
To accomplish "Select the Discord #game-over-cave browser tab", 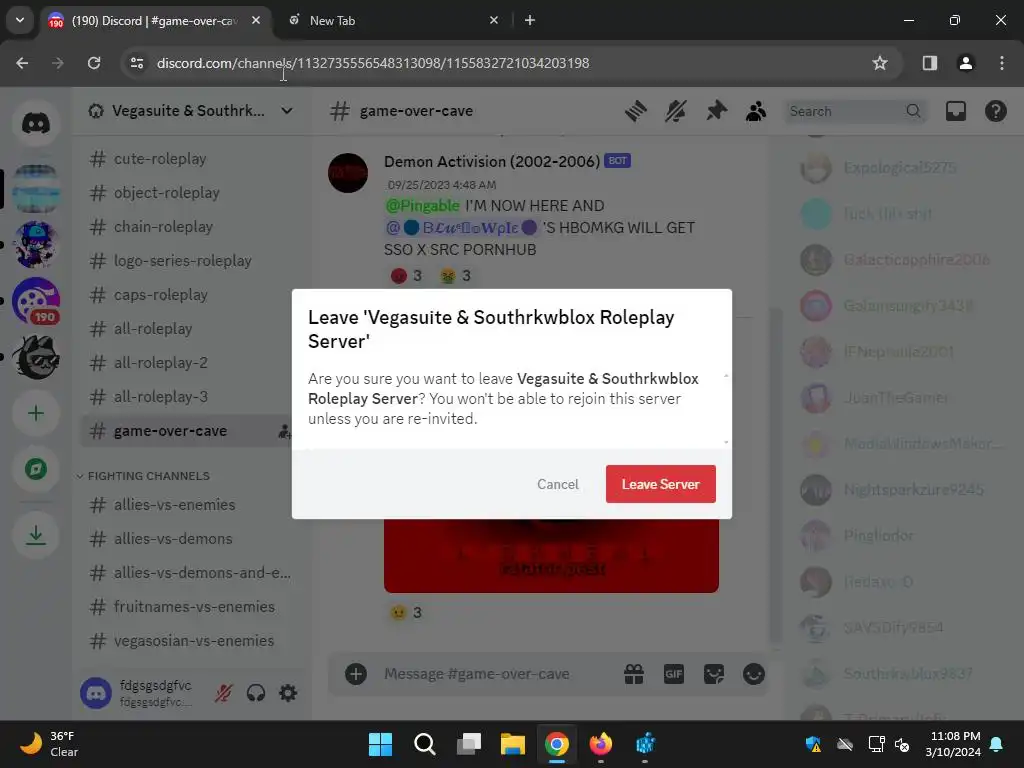I will click(x=155, y=21).
